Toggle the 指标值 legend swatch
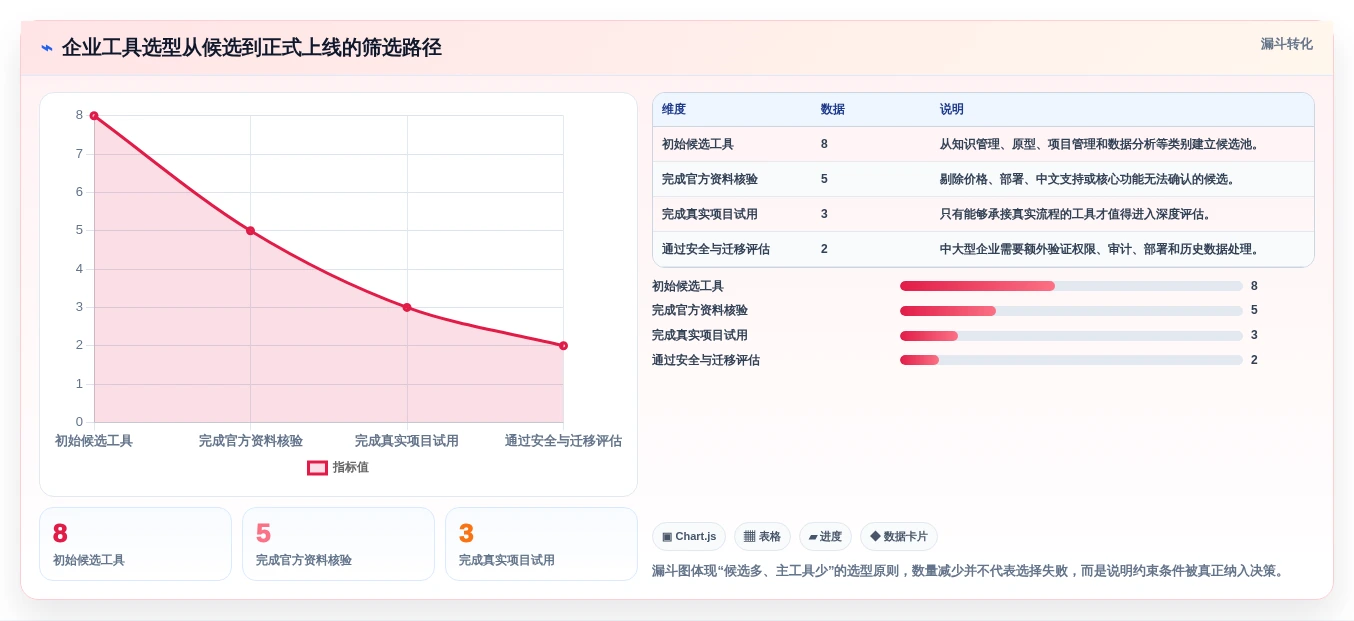1354x621 pixels. [x=317, y=467]
